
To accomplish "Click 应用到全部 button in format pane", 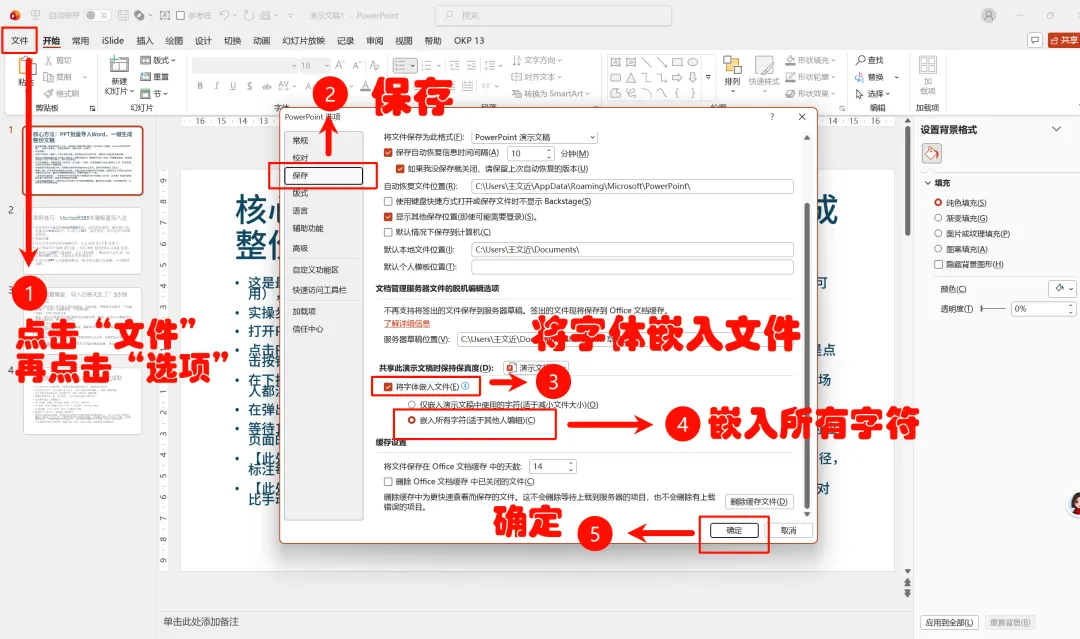I will tap(949, 622).
